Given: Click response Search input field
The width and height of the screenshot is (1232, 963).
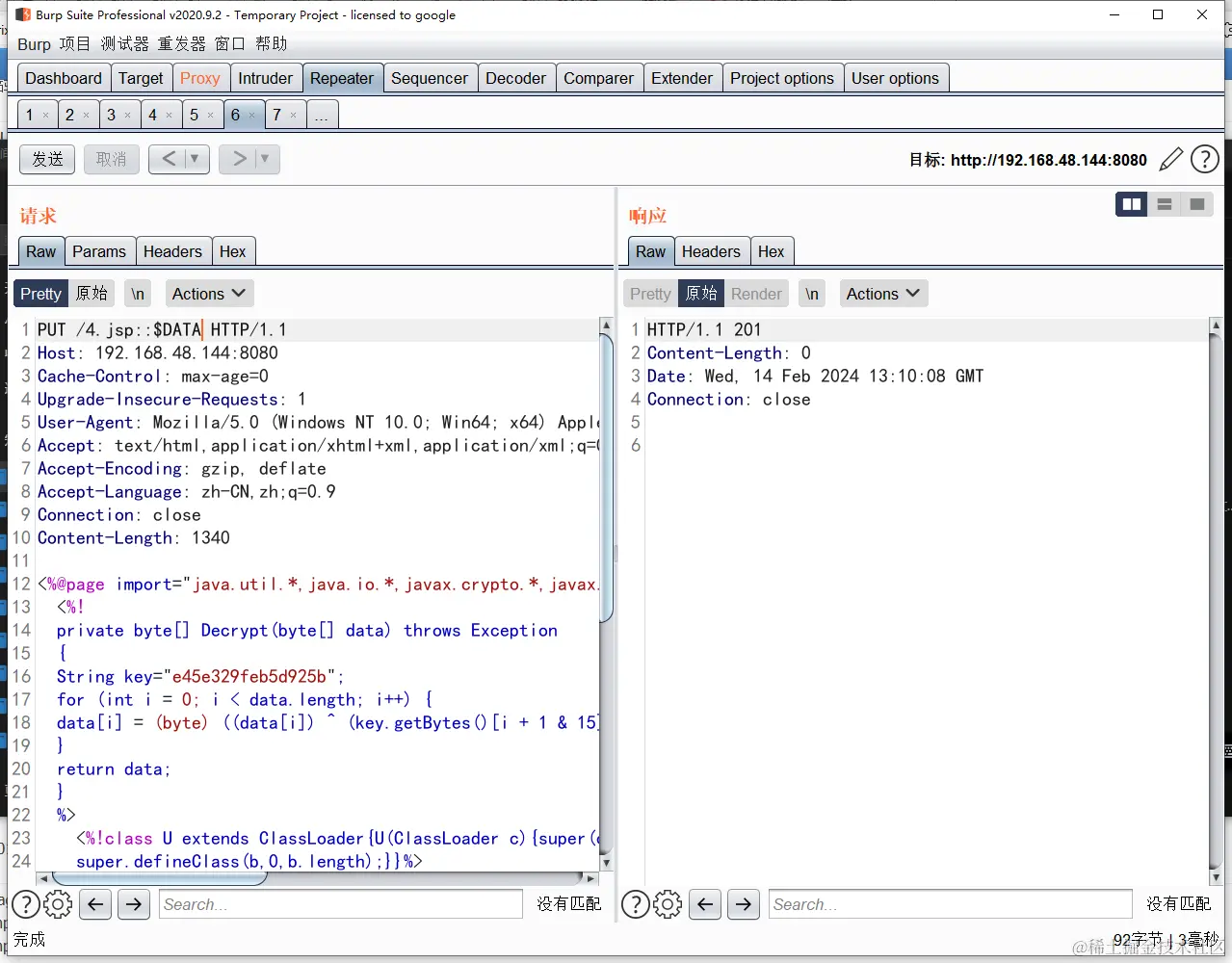Looking at the screenshot, I should (x=950, y=904).
